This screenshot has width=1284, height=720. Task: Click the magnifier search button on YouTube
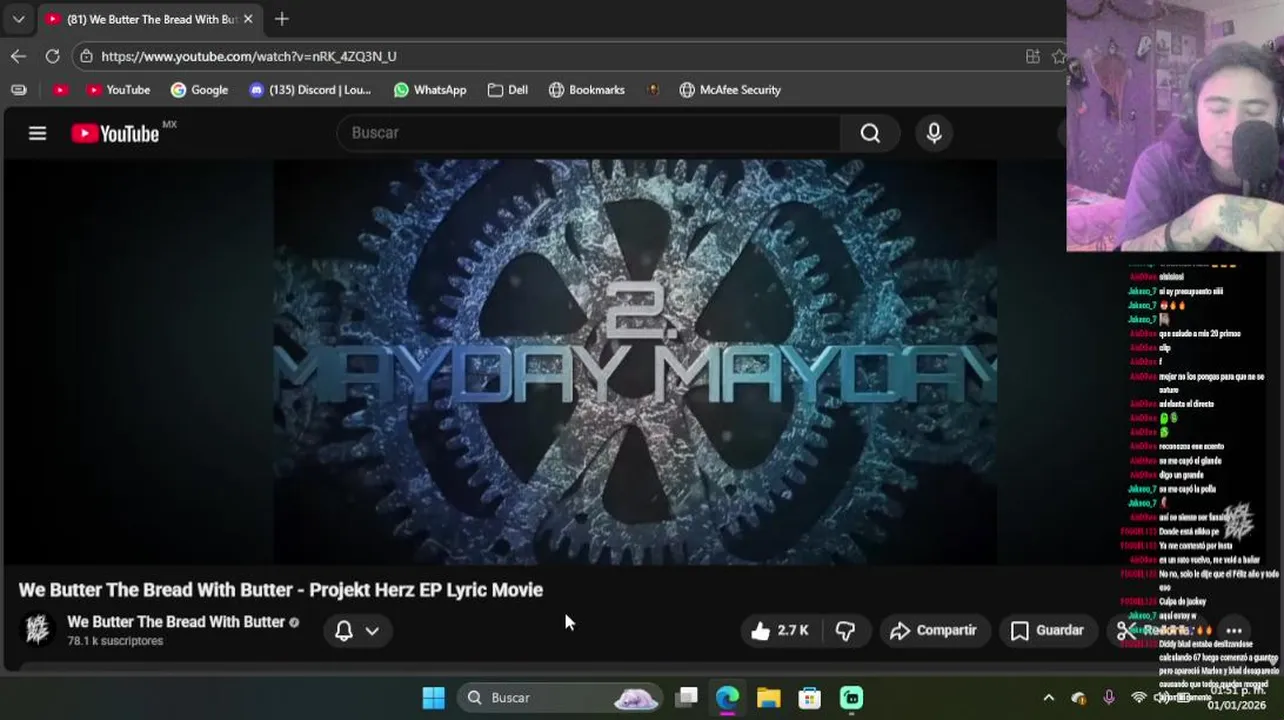870,133
